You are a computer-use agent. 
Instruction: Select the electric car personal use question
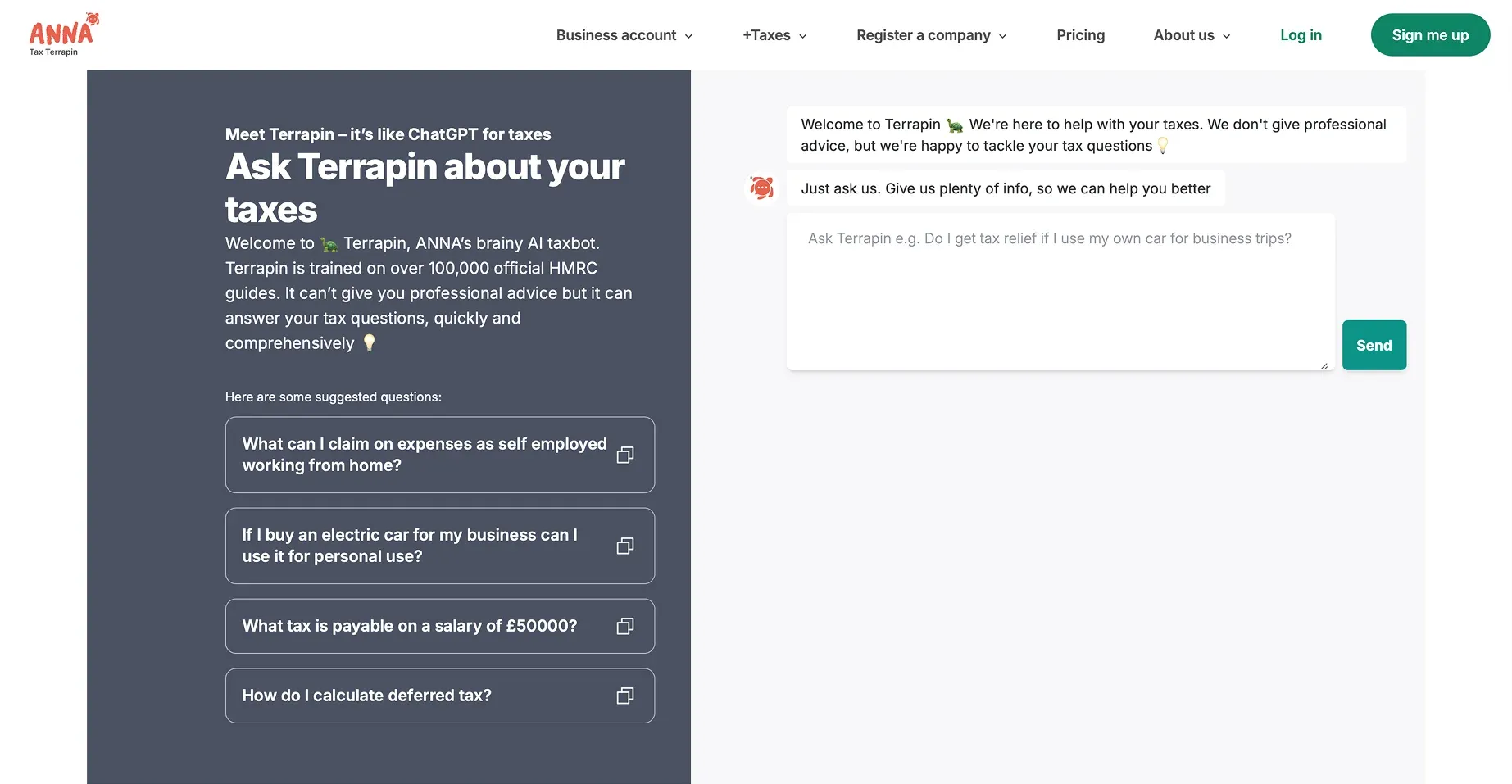pyautogui.click(x=440, y=546)
